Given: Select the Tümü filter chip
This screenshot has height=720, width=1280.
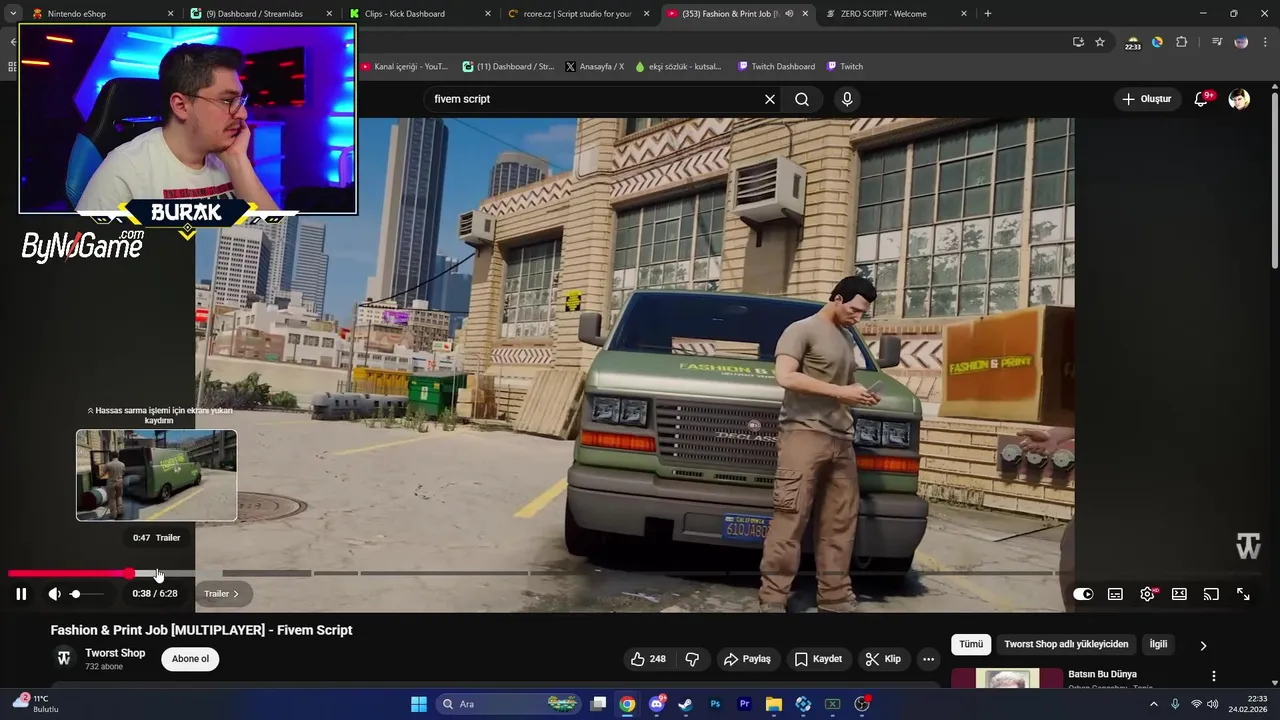Looking at the screenshot, I should [971, 645].
